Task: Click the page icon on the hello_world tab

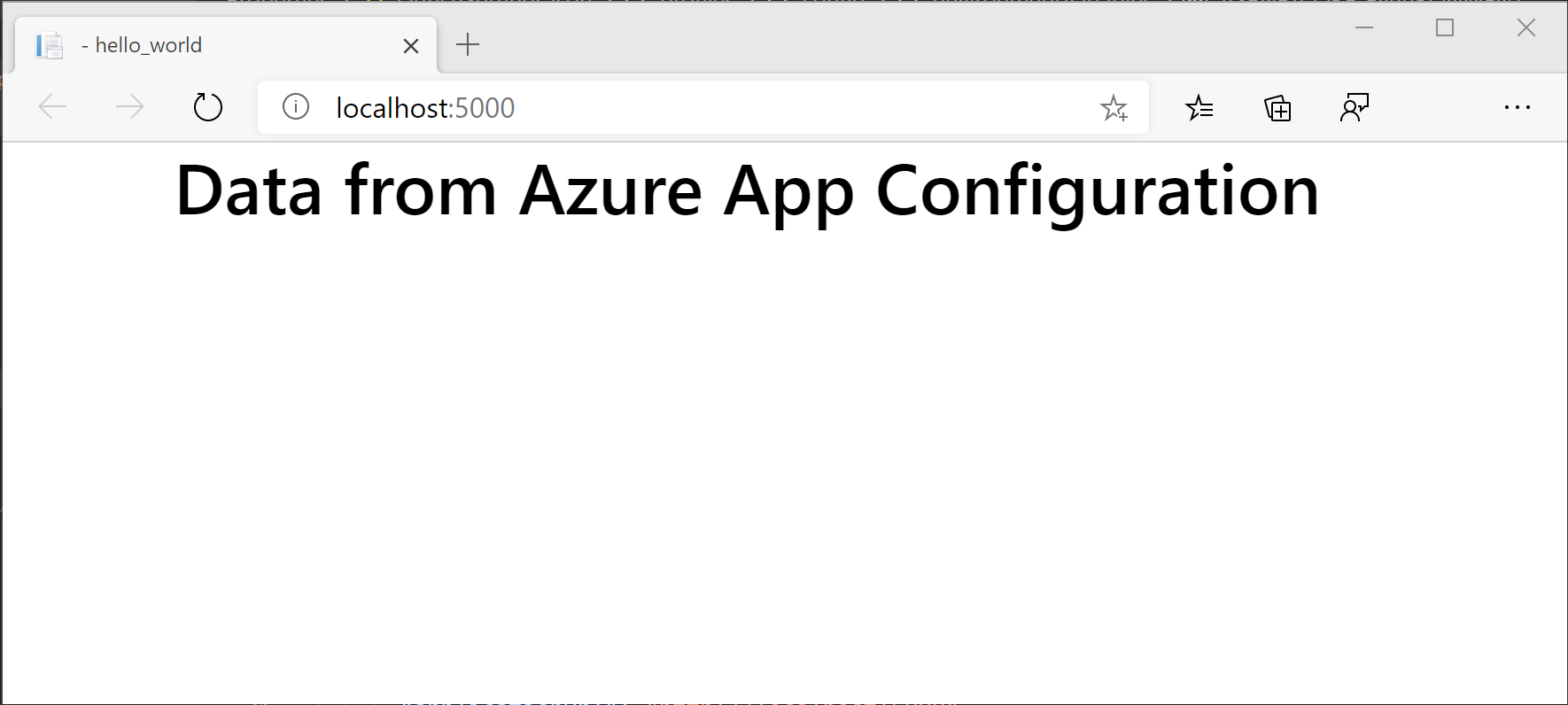Action: coord(49,44)
